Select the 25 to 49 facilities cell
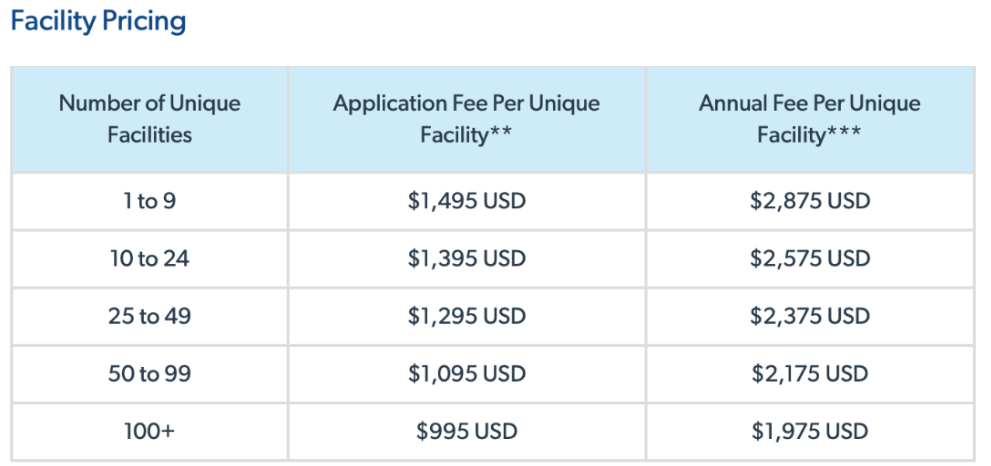The width and height of the screenshot is (991, 466). 150,316
